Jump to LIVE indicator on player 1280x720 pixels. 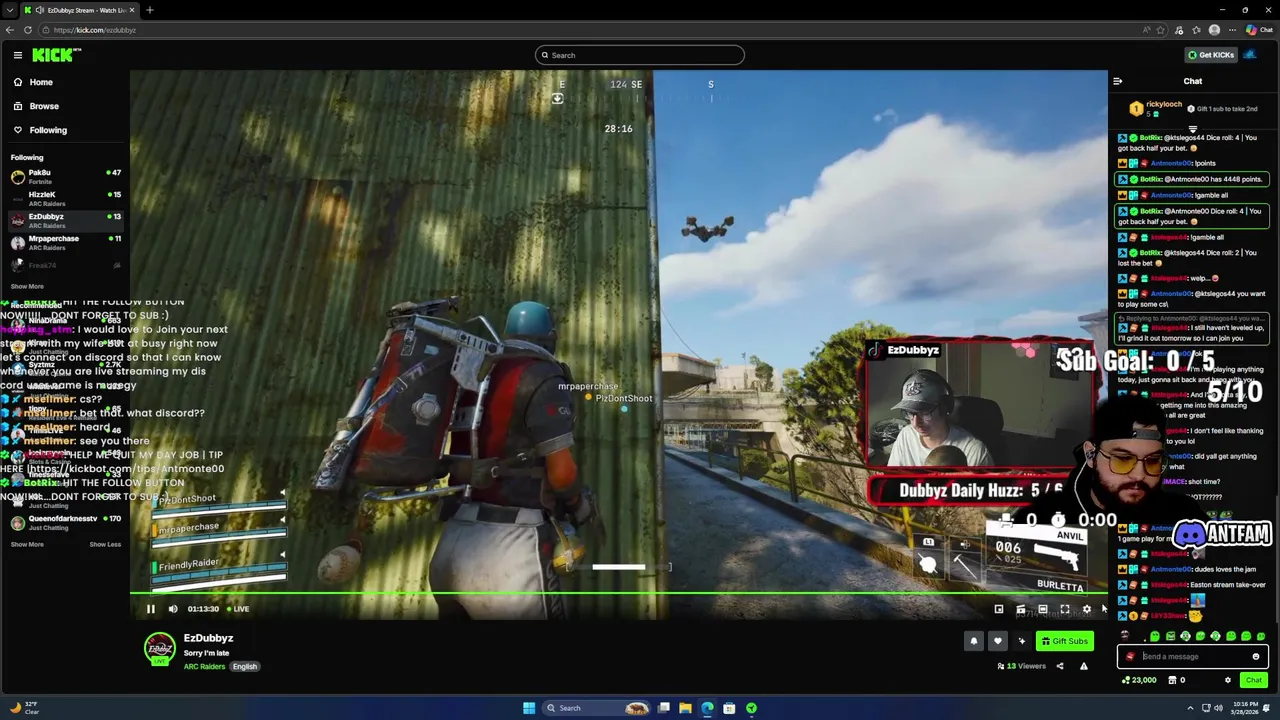click(x=238, y=609)
